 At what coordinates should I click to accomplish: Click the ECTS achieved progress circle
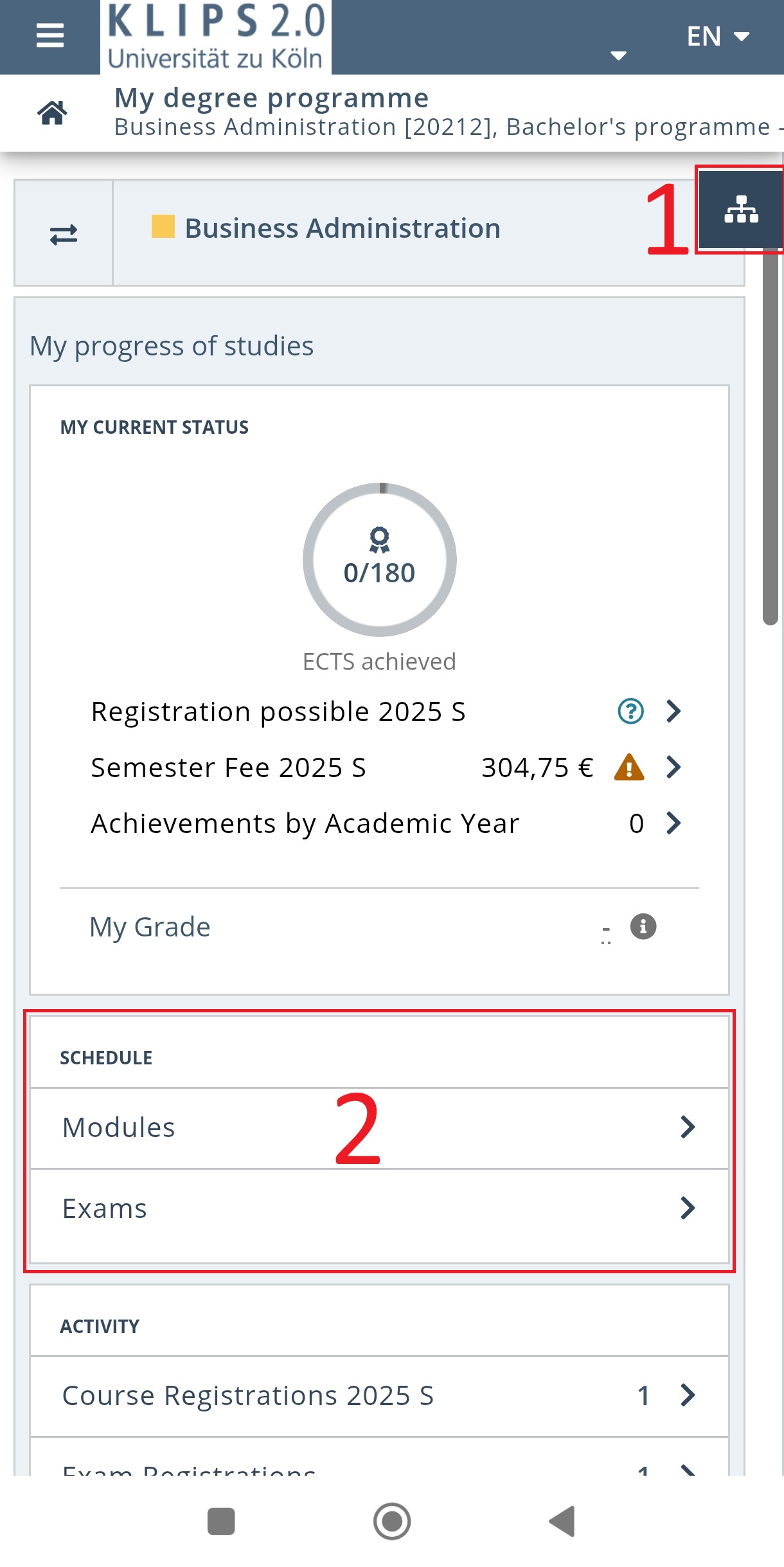coord(380,560)
